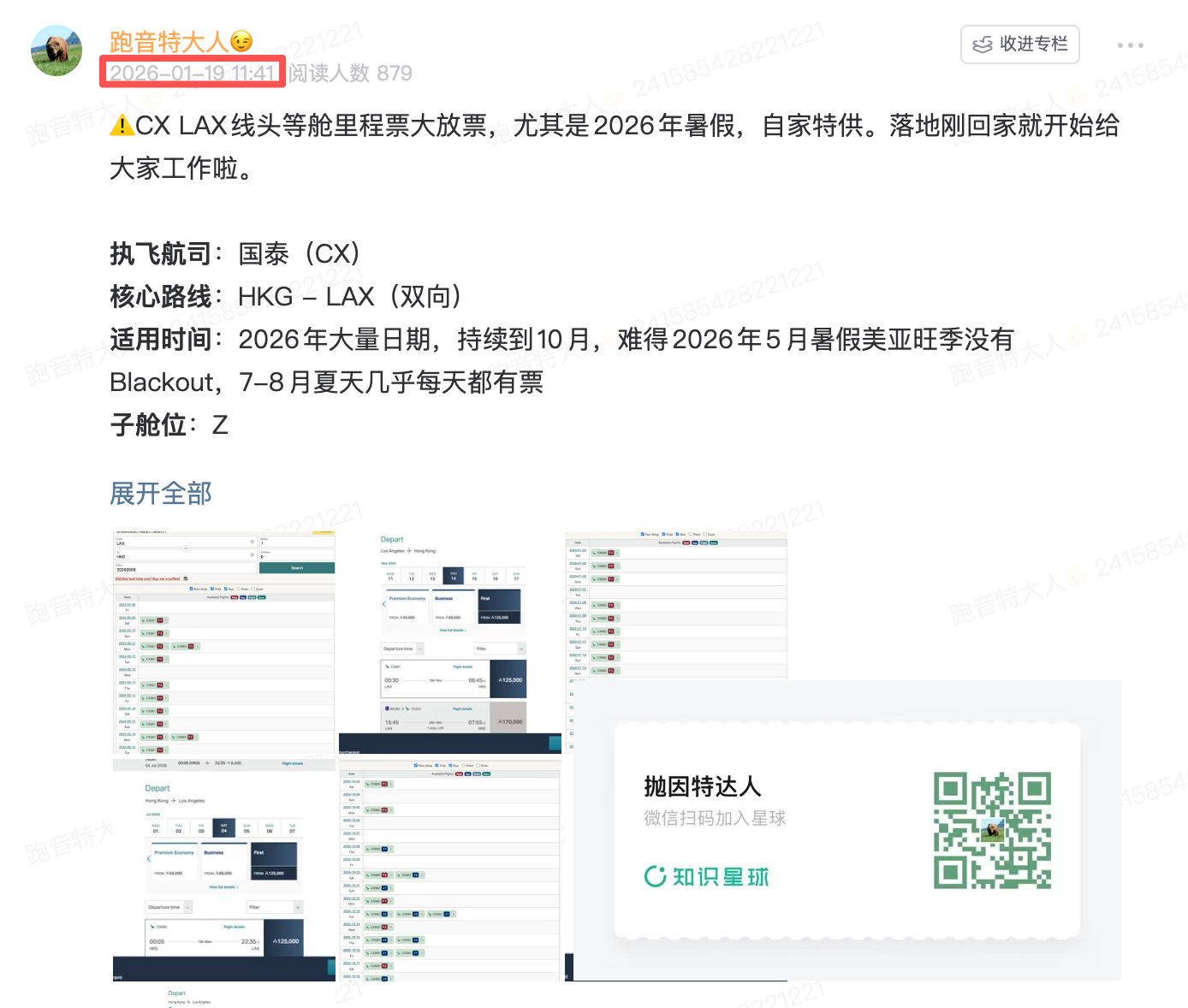Open the Filter dropdown
This screenshot has width=1188, height=1008.
pos(499,649)
